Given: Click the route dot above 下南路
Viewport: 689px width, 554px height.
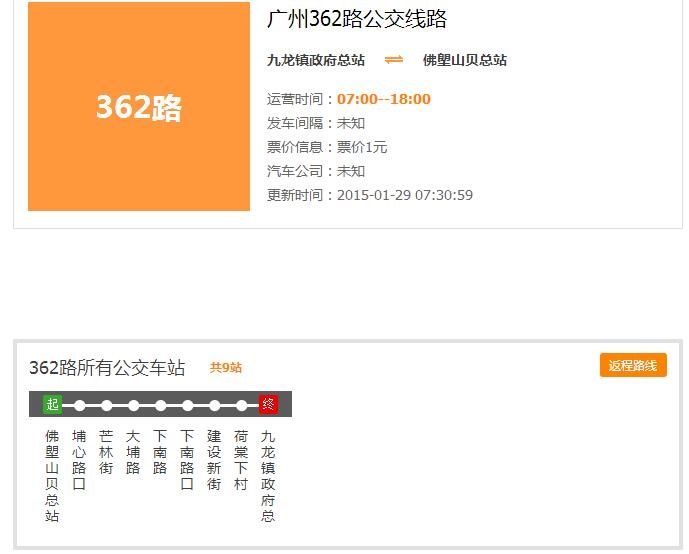Looking at the screenshot, I should point(160,405).
